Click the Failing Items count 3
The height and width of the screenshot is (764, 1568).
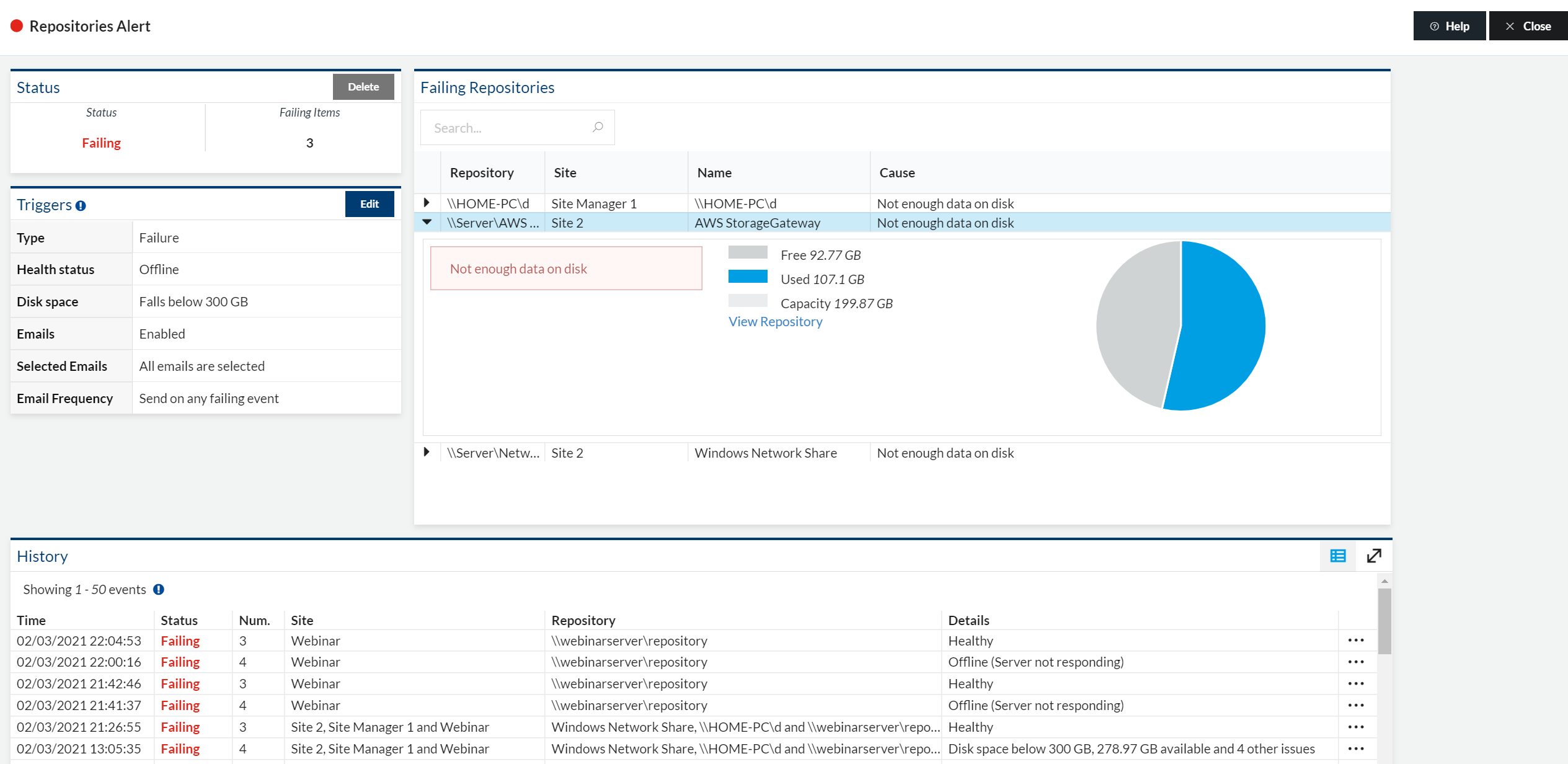(309, 143)
